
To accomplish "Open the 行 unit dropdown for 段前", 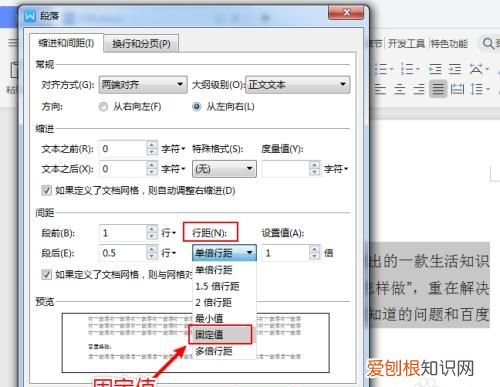I will tap(168, 233).
